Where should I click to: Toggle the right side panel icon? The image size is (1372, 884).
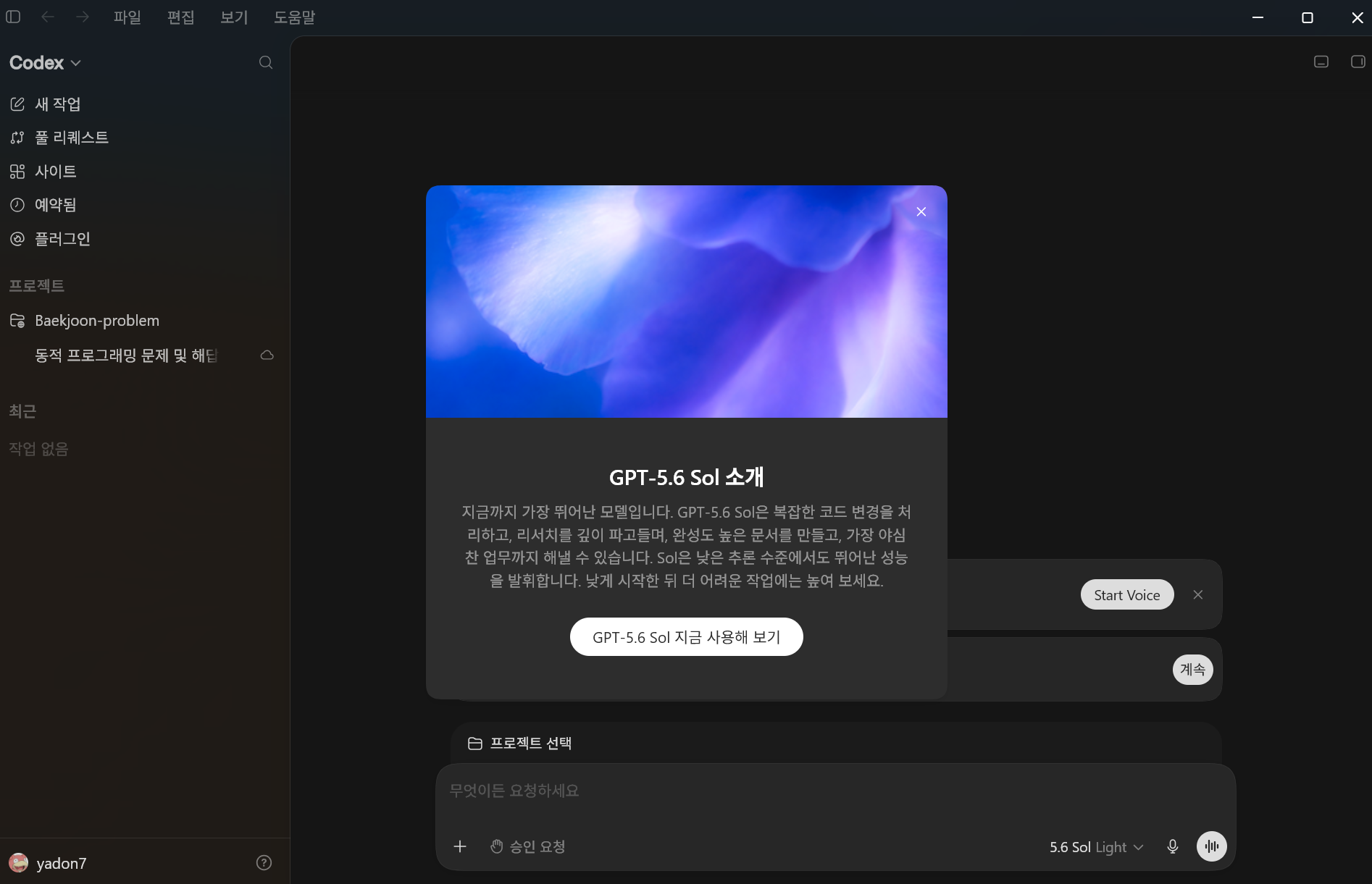1358,62
